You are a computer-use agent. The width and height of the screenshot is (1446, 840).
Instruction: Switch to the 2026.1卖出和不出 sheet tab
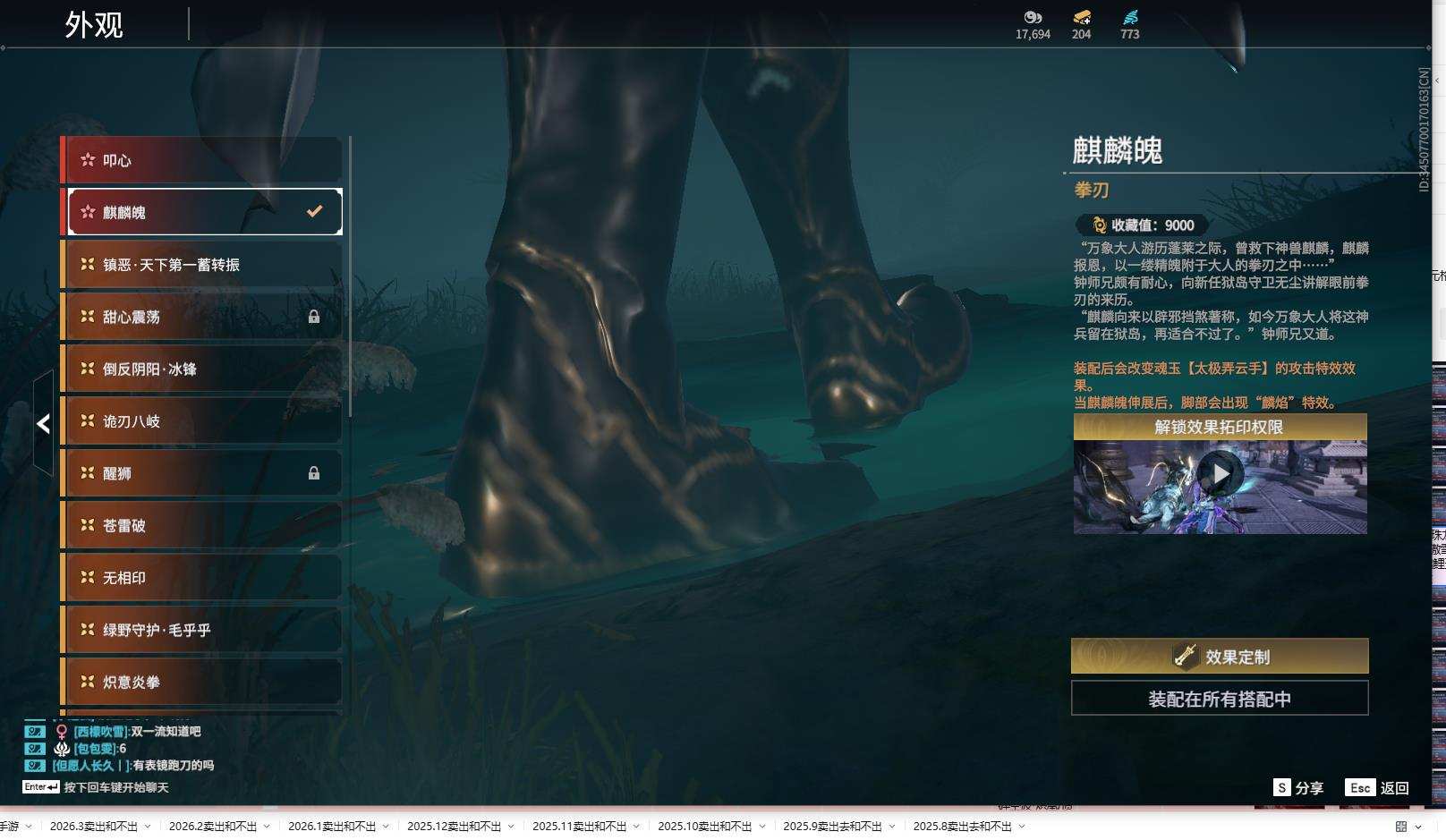332,827
